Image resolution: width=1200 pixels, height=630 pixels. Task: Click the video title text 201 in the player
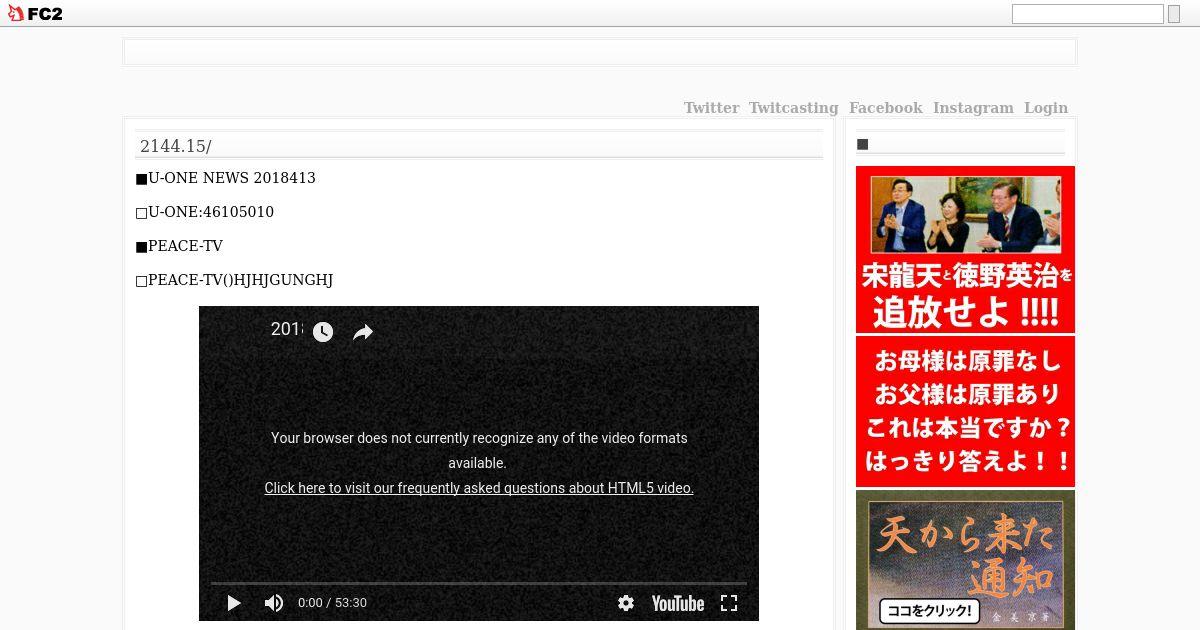(x=286, y=329)
